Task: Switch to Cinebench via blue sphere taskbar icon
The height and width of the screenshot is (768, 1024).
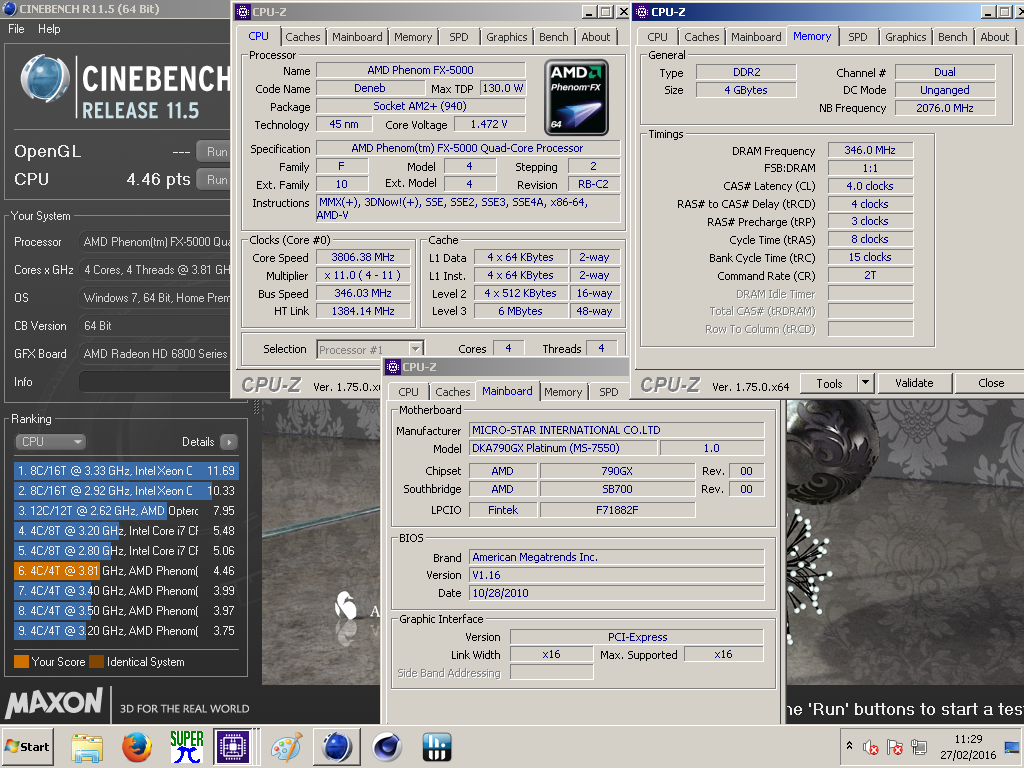Action: click(337, 747)
